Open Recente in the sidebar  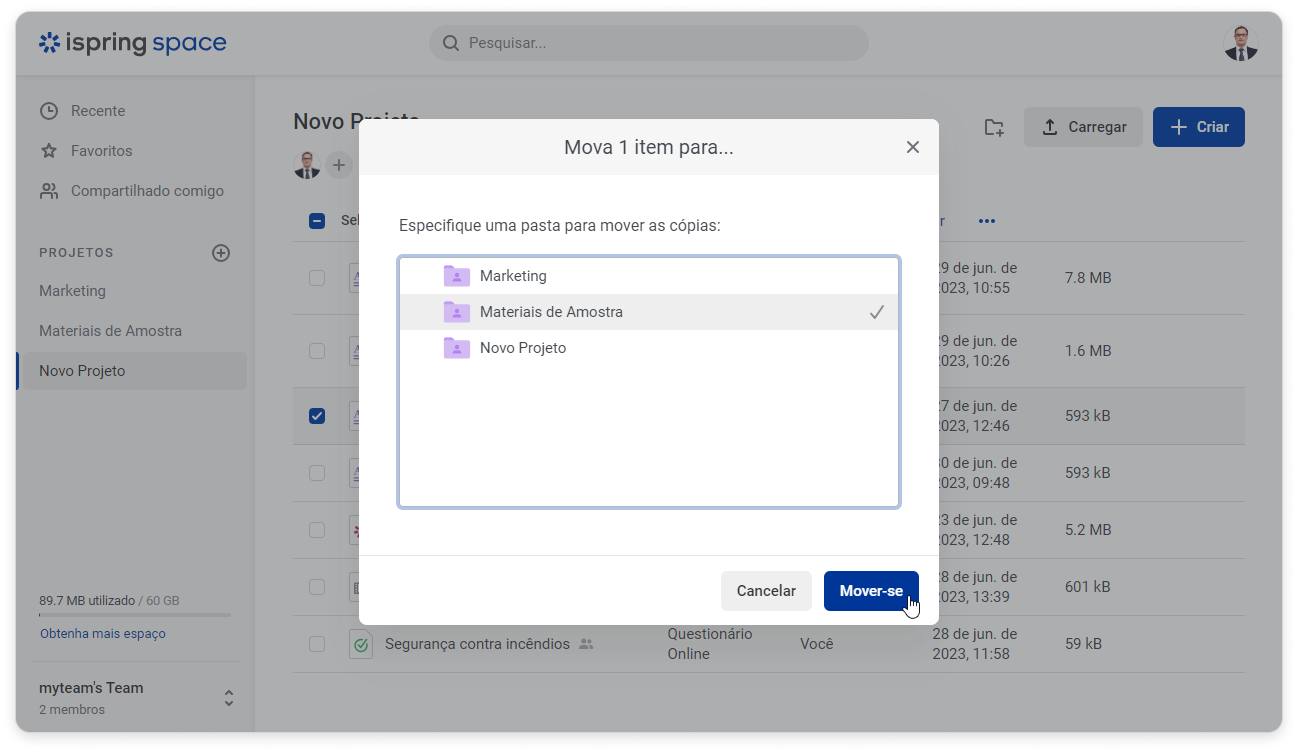97,111
